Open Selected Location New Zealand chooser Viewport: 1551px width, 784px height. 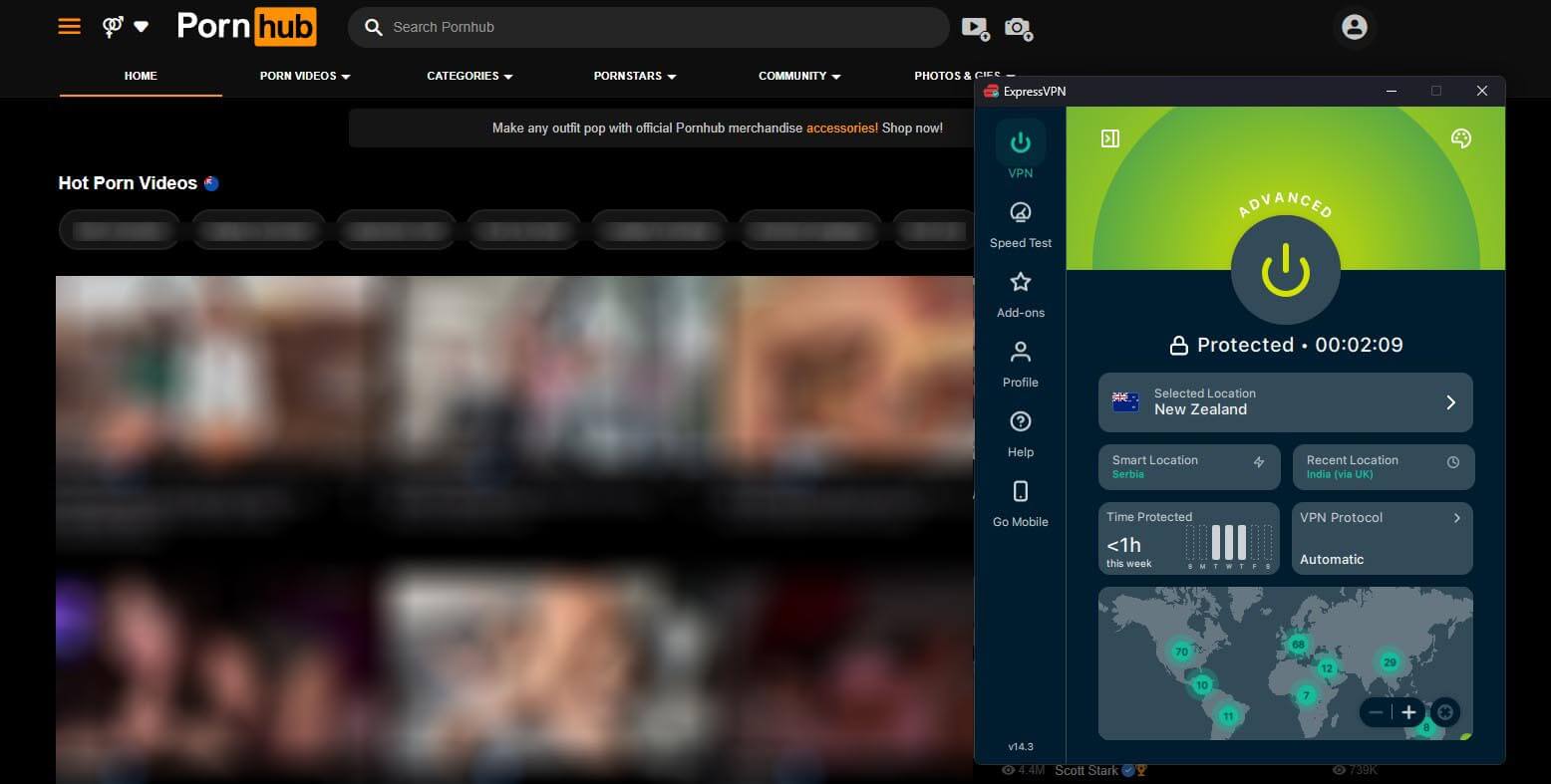coord(1285,402)
